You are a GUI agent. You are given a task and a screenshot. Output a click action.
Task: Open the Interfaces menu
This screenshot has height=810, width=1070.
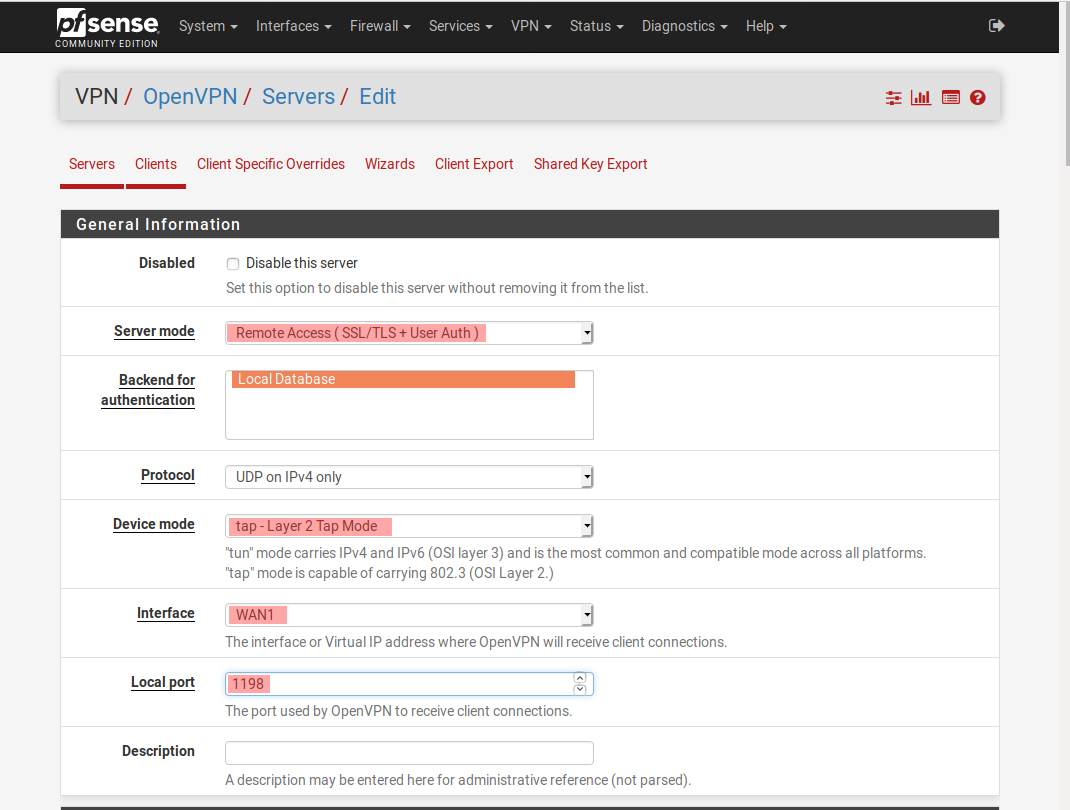293,26
